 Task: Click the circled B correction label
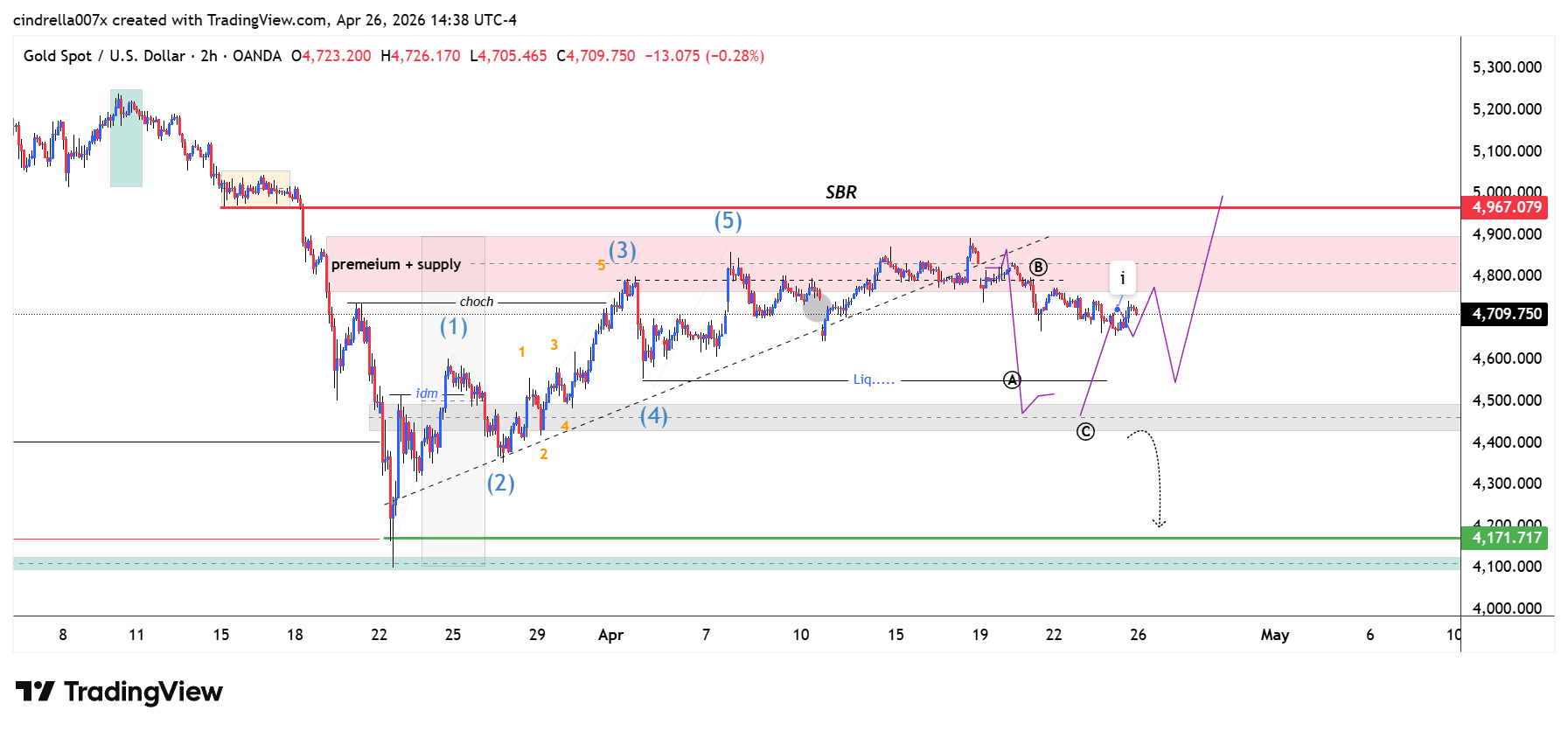tap(1038, 267)
